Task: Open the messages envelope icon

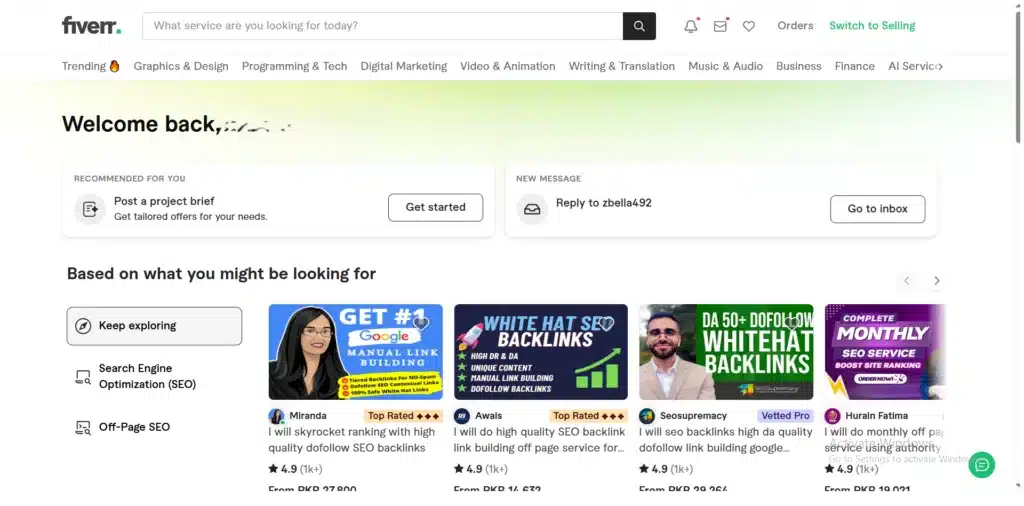Action: coord(720,26)
